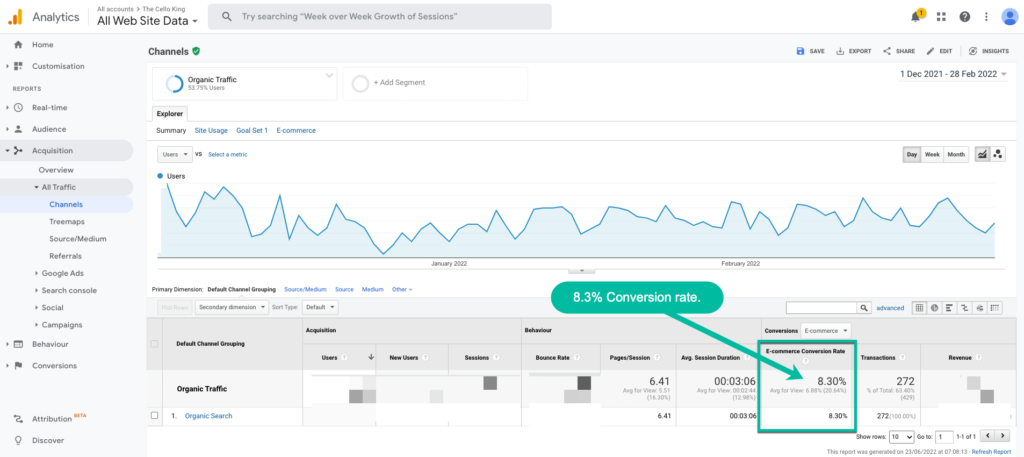
Task: Click the Organic Search link
Action: tap(208, 416)
